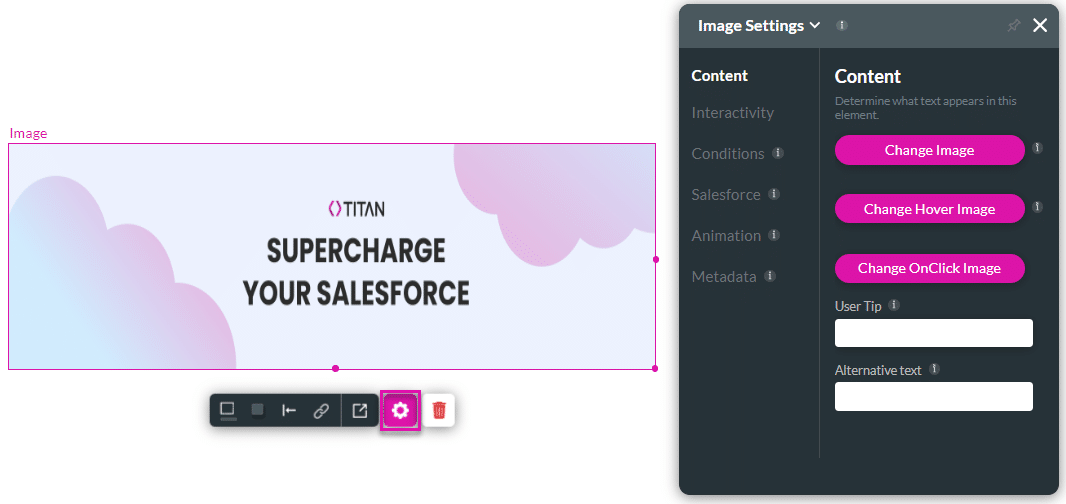Pin the Image Settings panel
The image size is (1066, 504).
coord(1014,26)
